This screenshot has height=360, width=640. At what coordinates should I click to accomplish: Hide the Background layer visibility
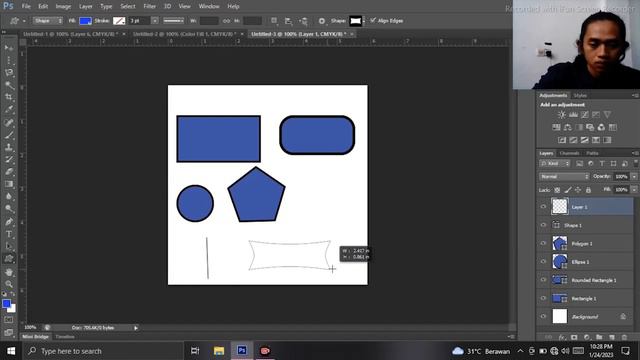click(543, 316)
